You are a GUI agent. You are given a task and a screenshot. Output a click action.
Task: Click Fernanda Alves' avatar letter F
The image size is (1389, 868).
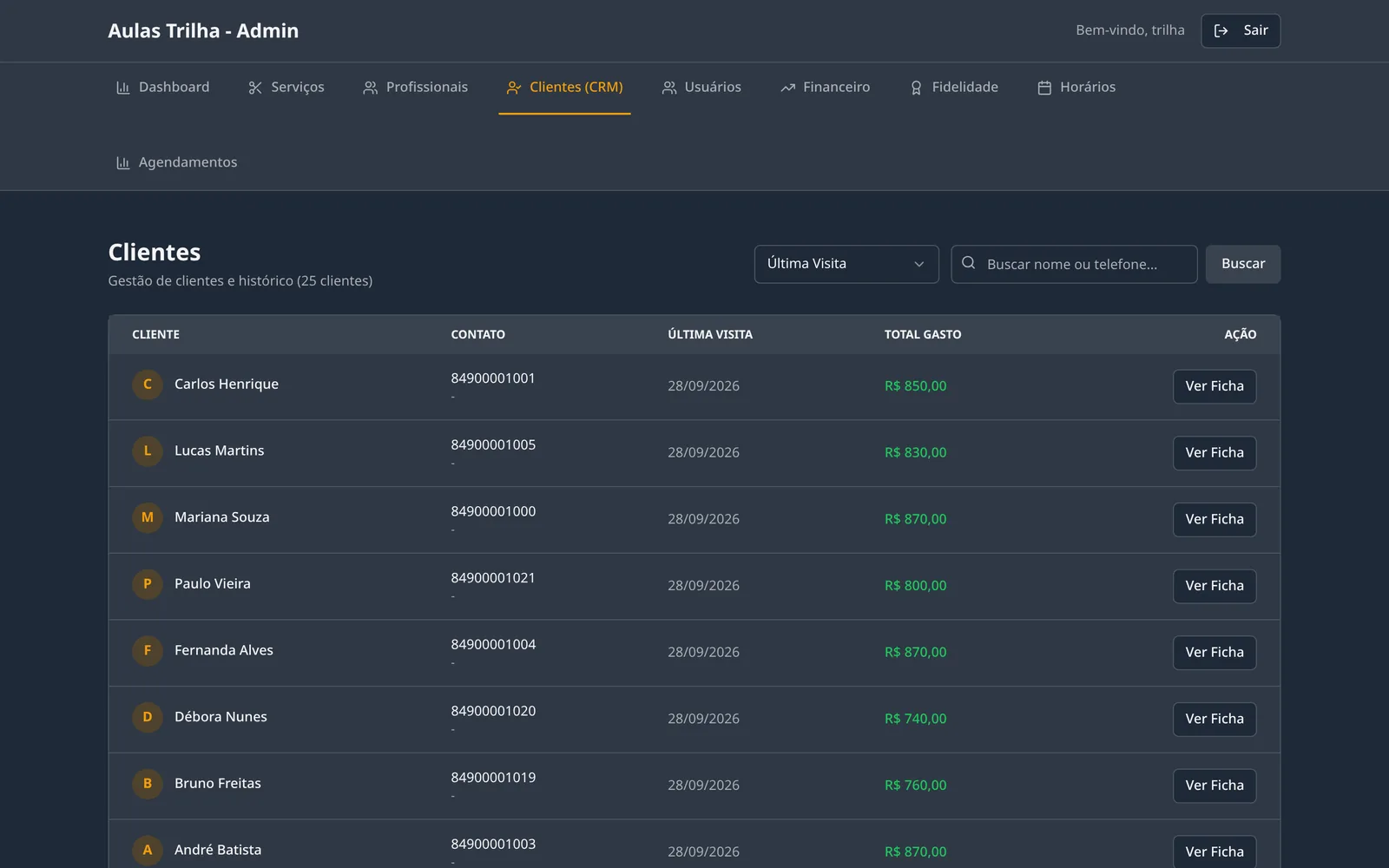tap(148, 650)
